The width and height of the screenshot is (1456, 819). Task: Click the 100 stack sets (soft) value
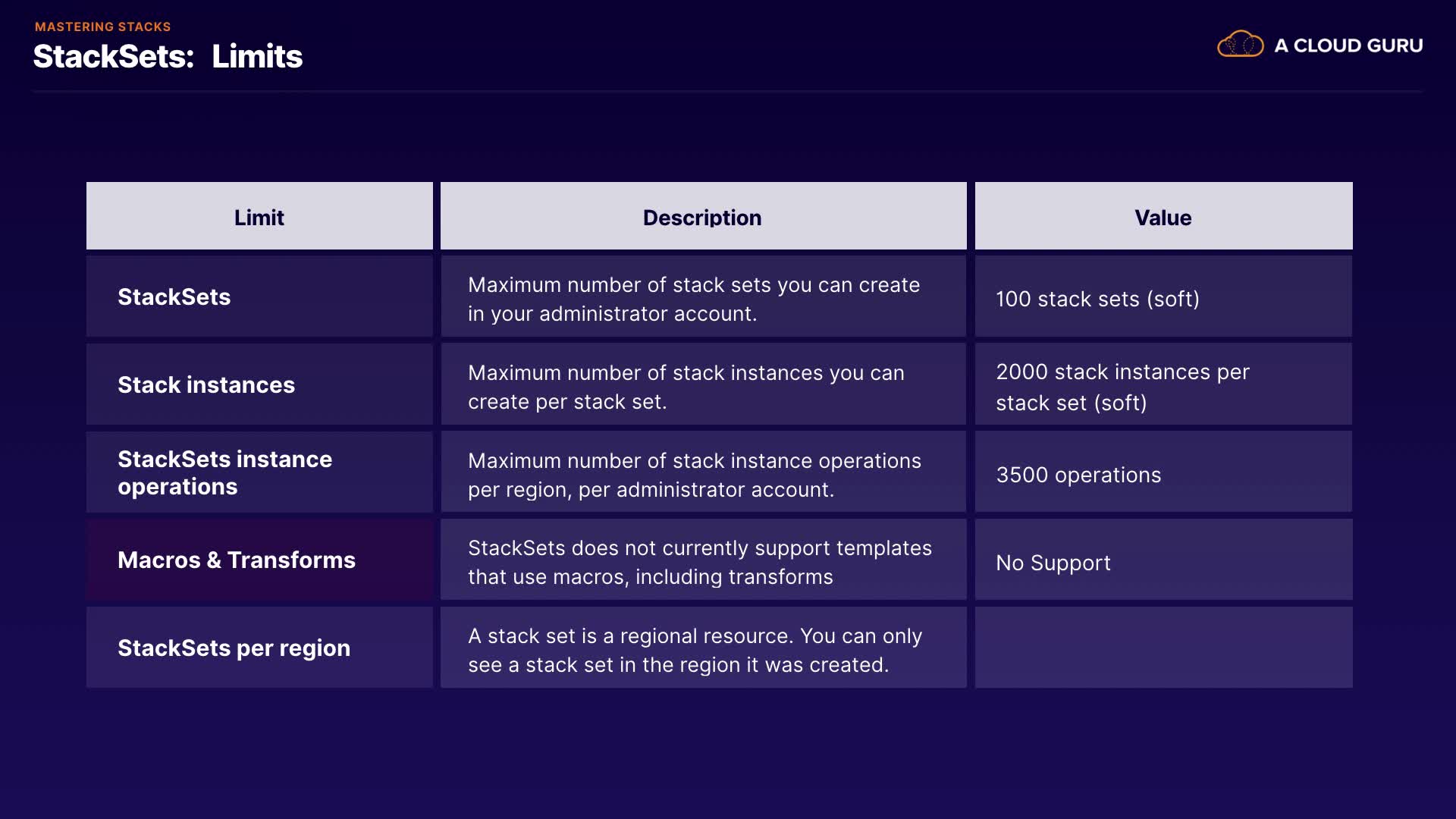[1097, 299]
